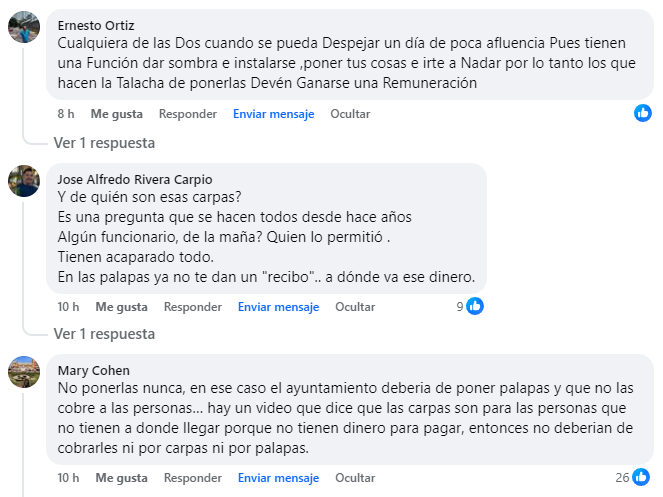Viewport: 663px width, 497px height.
Task: Expand the reply under Jose Alfredo's comment
Action: click(x=104, y=333)
